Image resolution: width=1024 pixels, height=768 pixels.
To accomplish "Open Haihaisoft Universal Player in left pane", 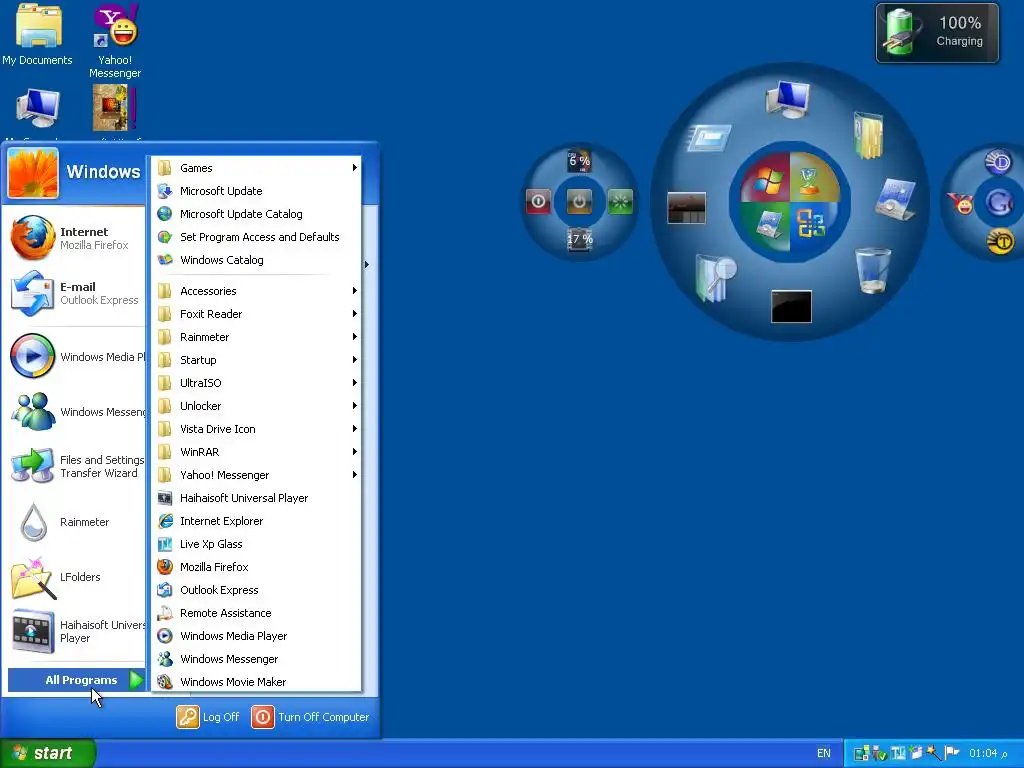I will pos(76,632).
